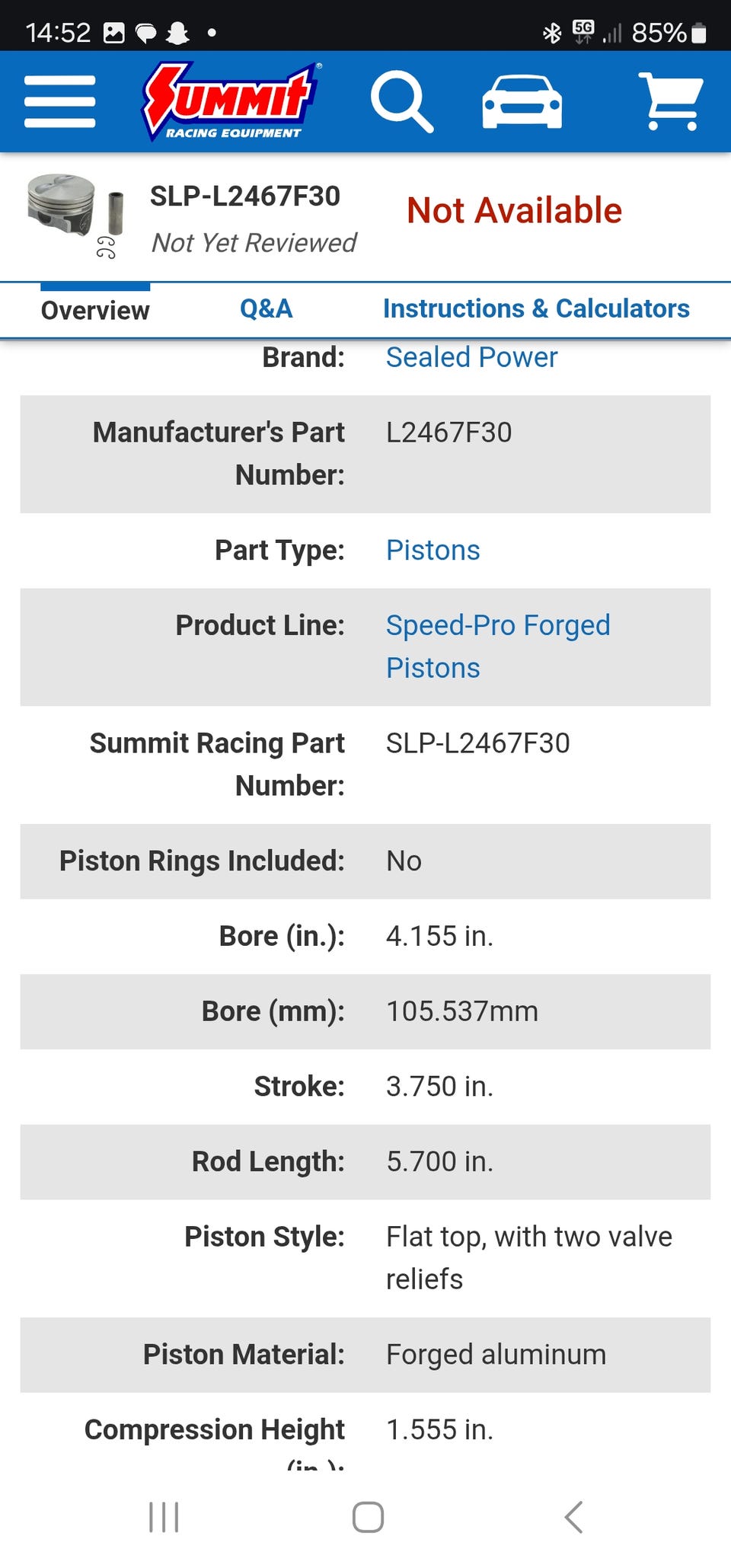Screen dimensions: 731x1568
Task: Tap the car vehicle selector icon
Action: click(x=522, y=101)
